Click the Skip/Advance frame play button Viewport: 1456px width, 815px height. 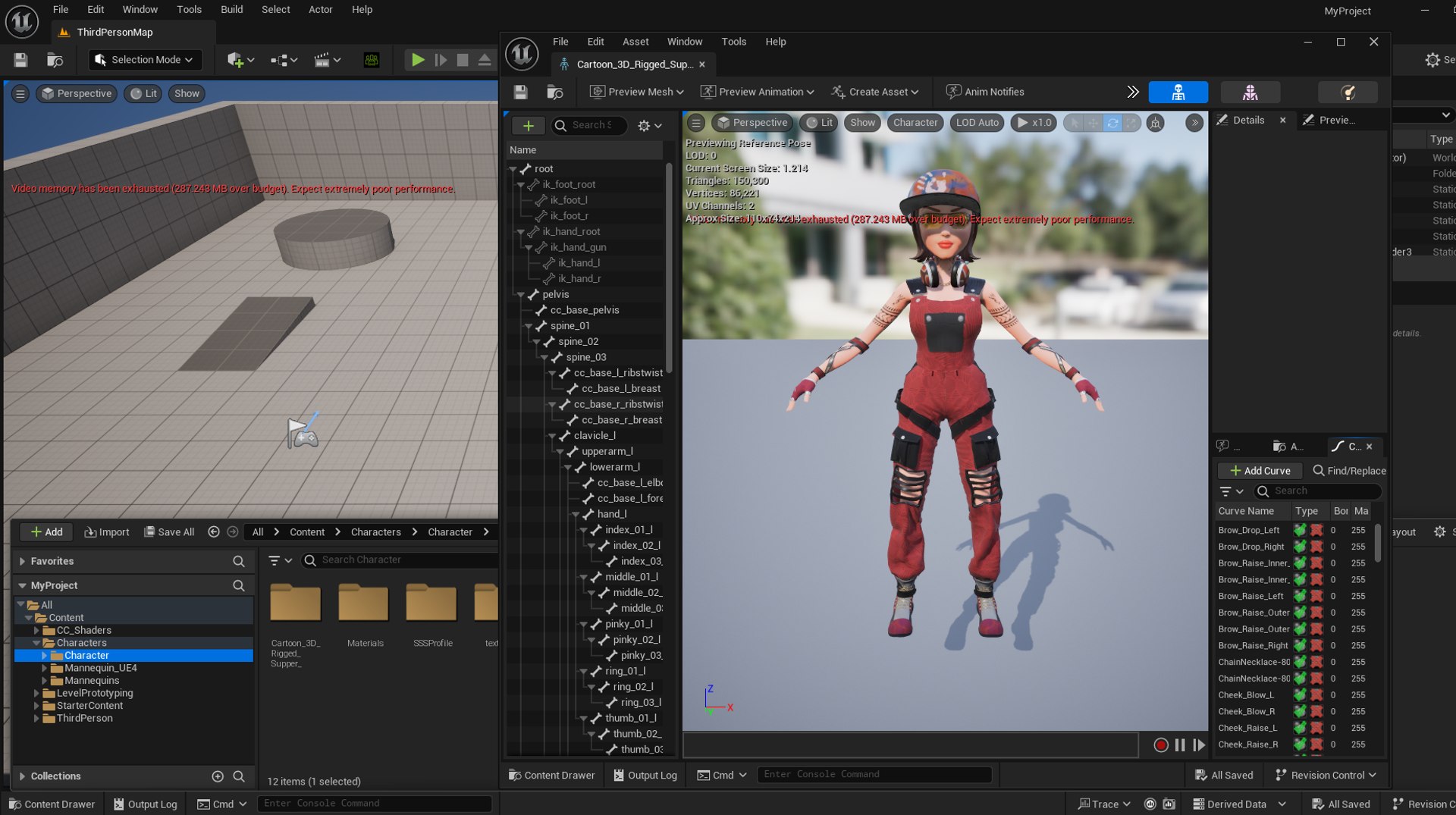(440, 60)
